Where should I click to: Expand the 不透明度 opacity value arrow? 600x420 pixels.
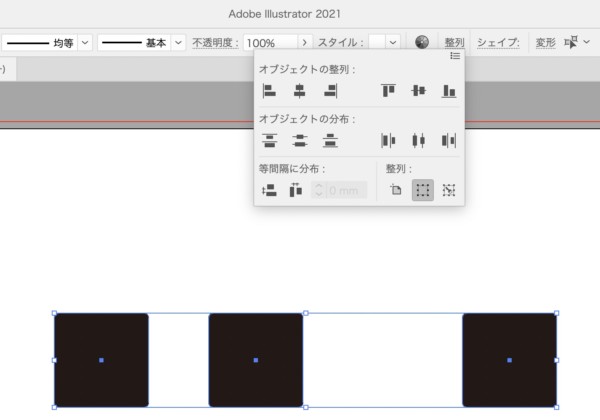[x=304, y=43]
